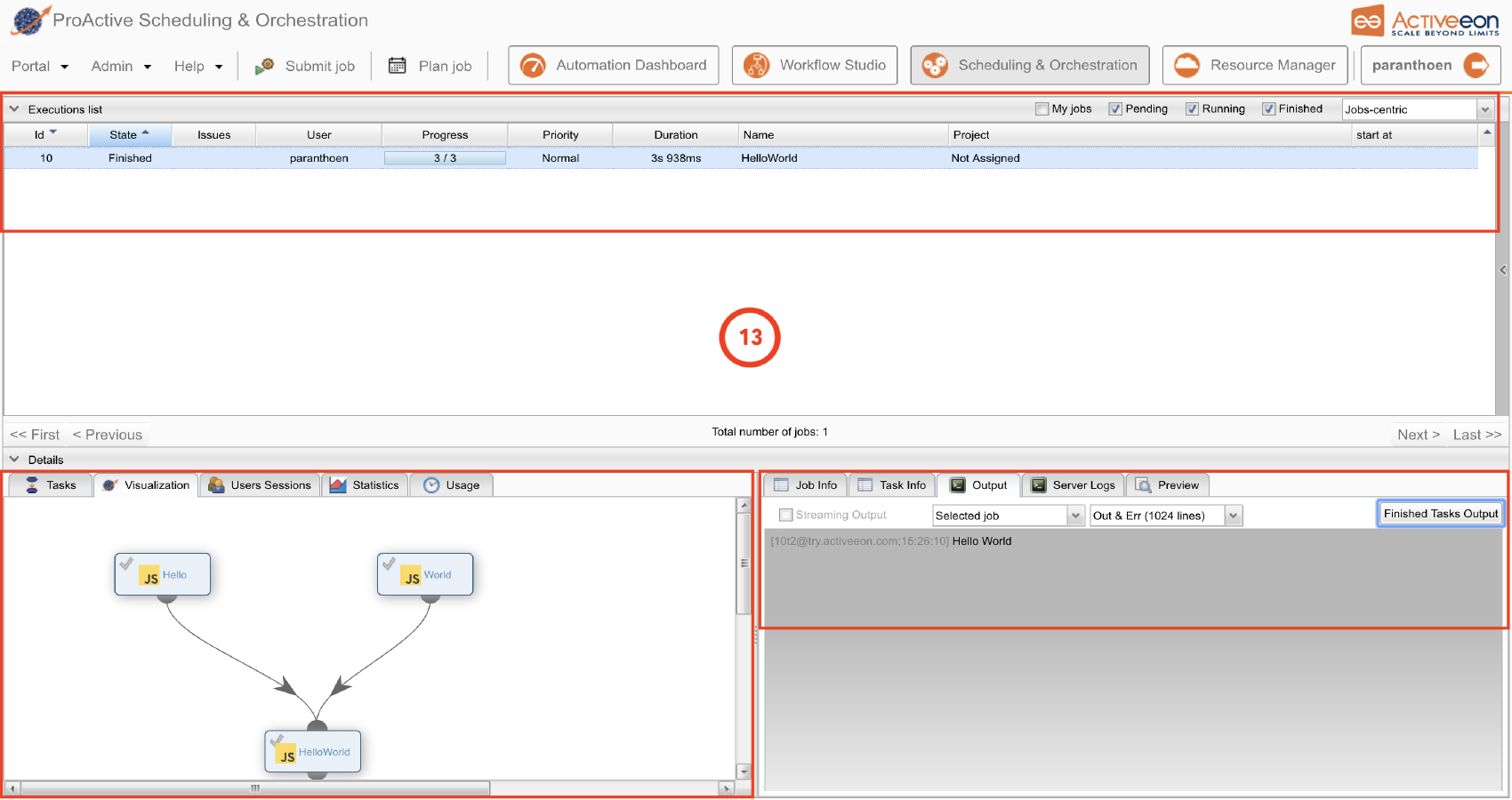The image size is (1512, 800).
Task: Toggle the My jobs checkbox
Action: (x=1042, y=109)
